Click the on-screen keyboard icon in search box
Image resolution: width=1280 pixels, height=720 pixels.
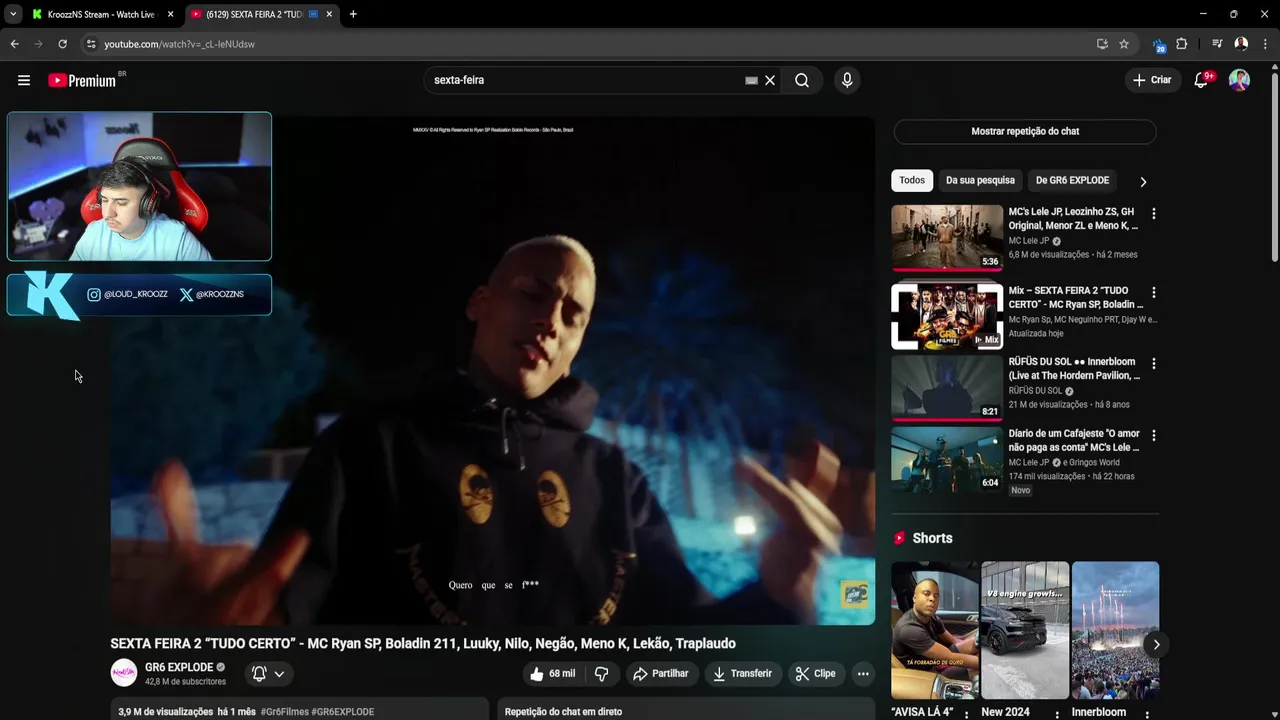[751, 80]
